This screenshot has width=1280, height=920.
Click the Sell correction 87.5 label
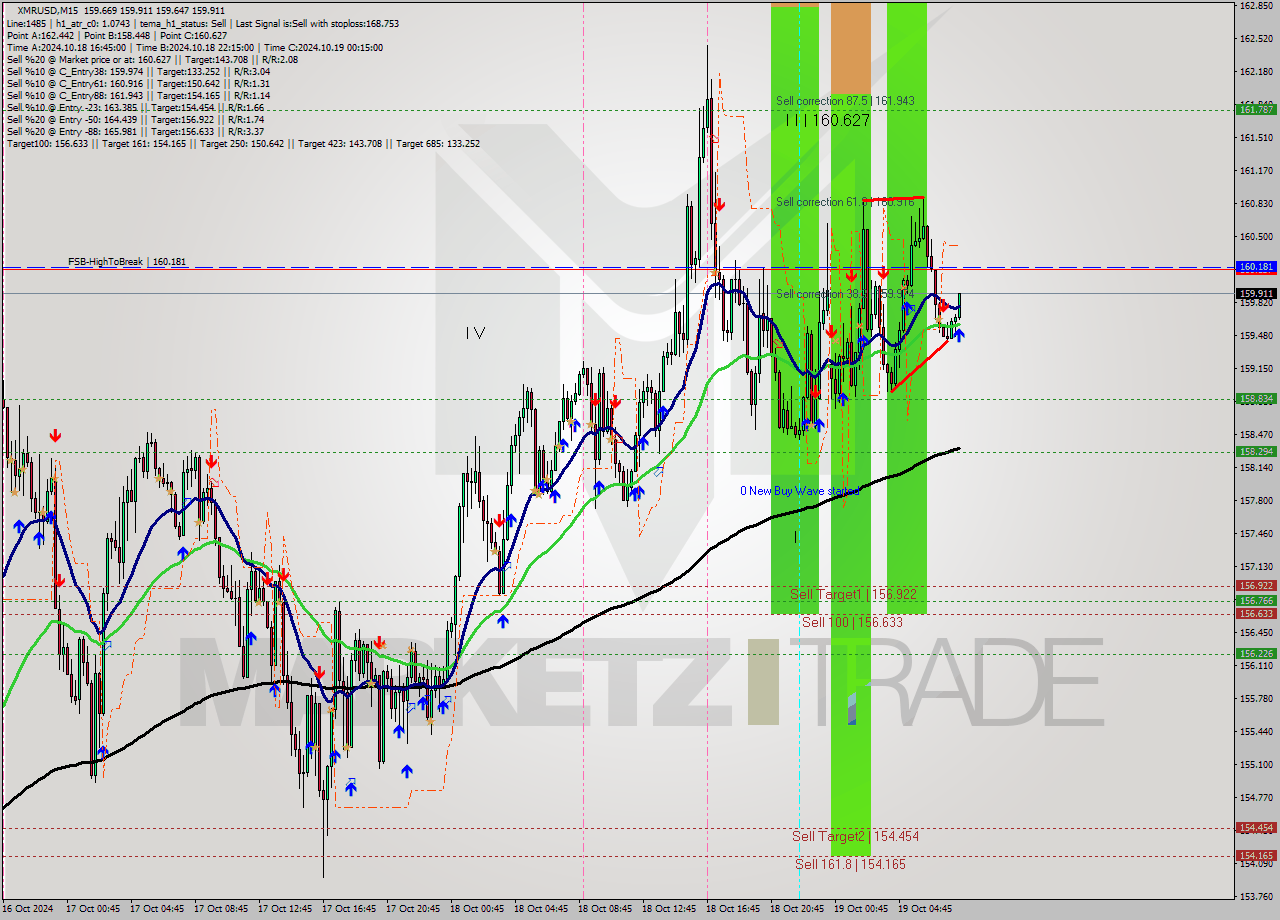click(x=845, y=101)
